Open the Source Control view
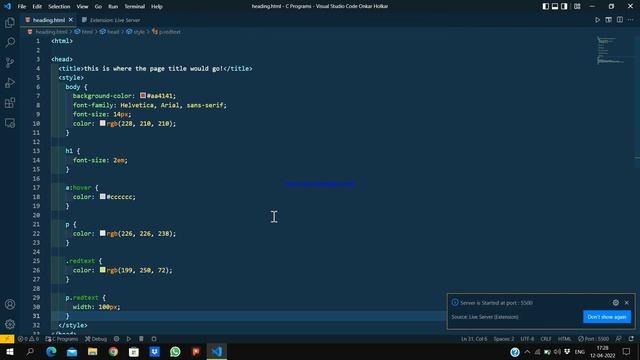 click(x=10, y=62)
